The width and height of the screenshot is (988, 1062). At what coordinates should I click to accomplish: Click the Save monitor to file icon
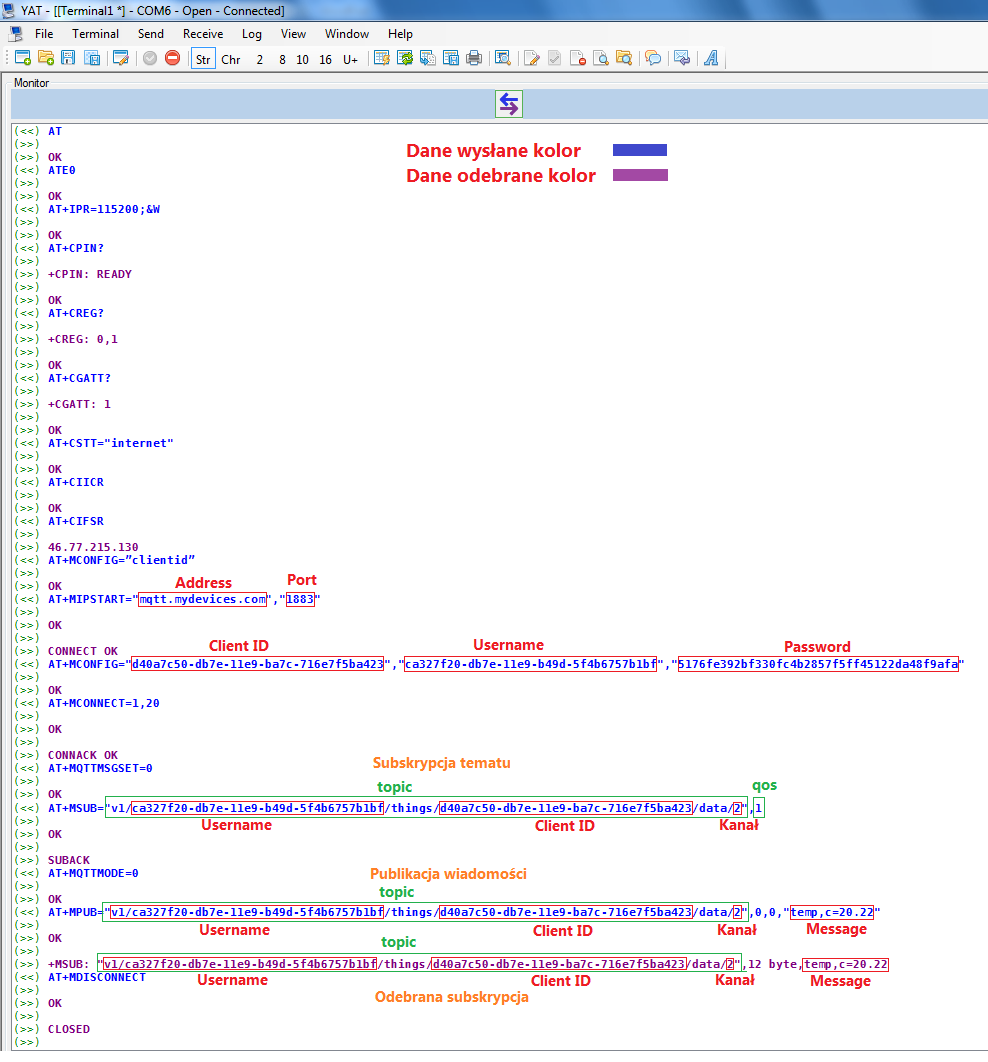[x=451, y=58]
